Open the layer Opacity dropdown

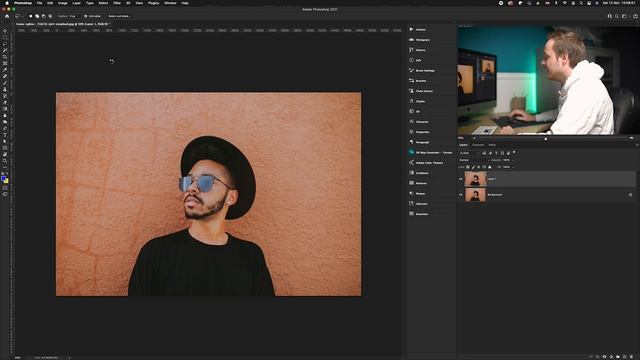pos(513,160)
